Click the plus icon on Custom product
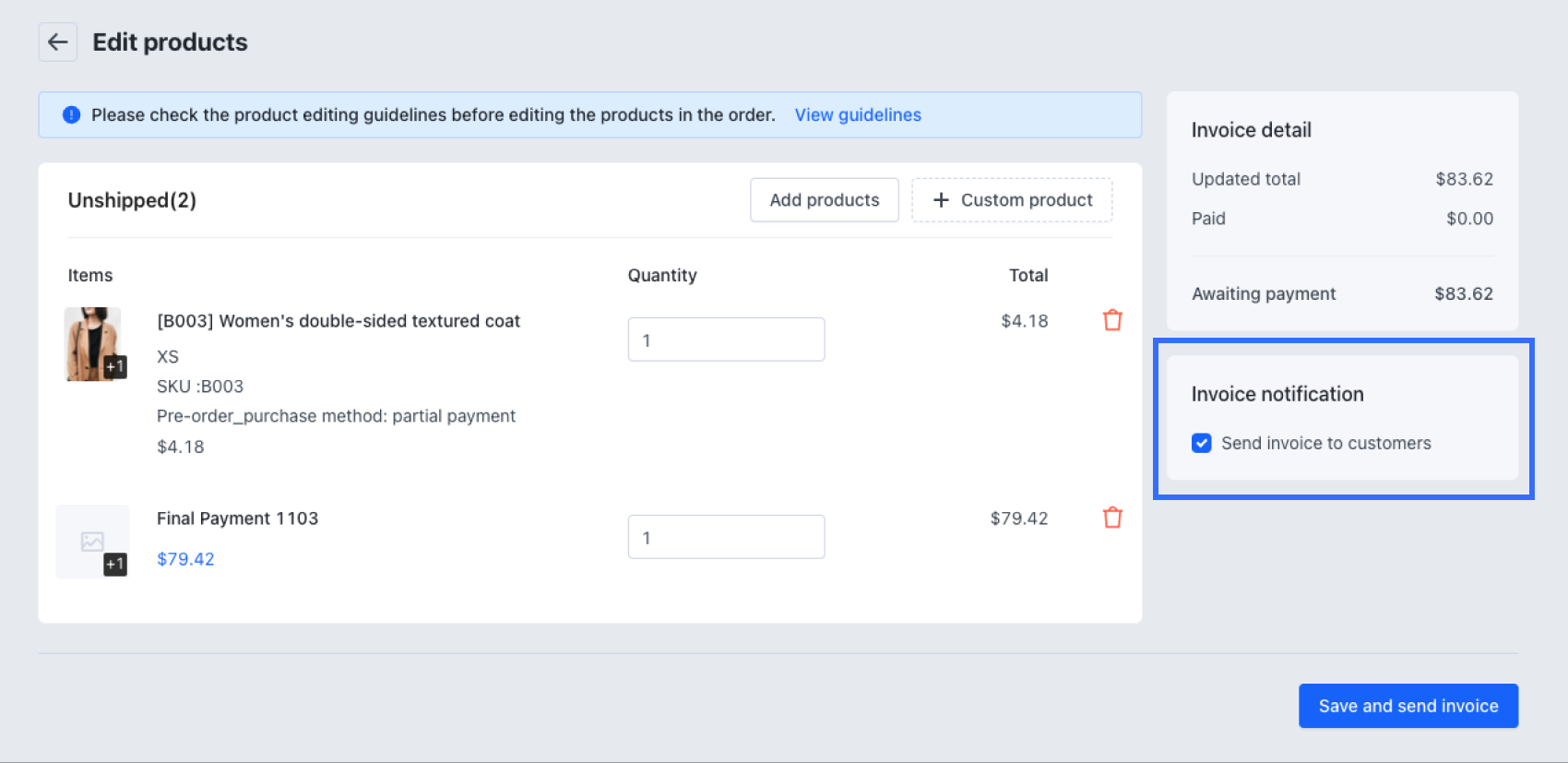1568x763 pixels. click(x=941, y=200)
